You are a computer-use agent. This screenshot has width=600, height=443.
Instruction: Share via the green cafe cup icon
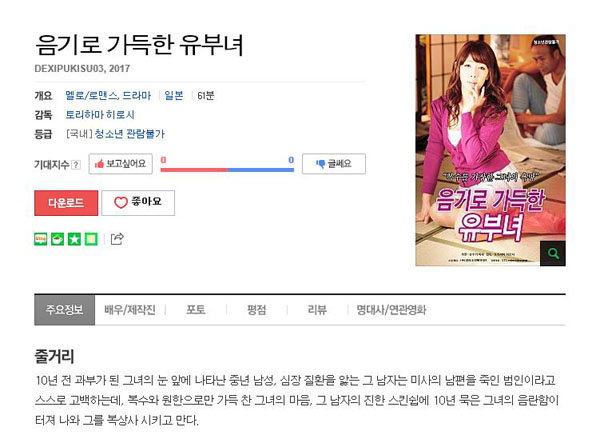coord(57,239)
